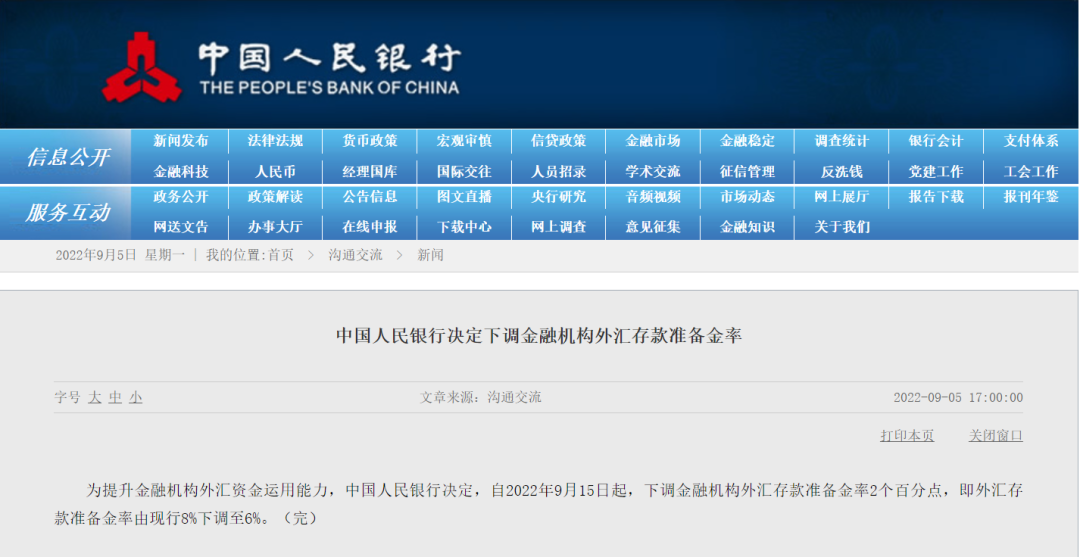Open 人民币 navigation item
Screen dimensions: 1080x557
point(275,171)
